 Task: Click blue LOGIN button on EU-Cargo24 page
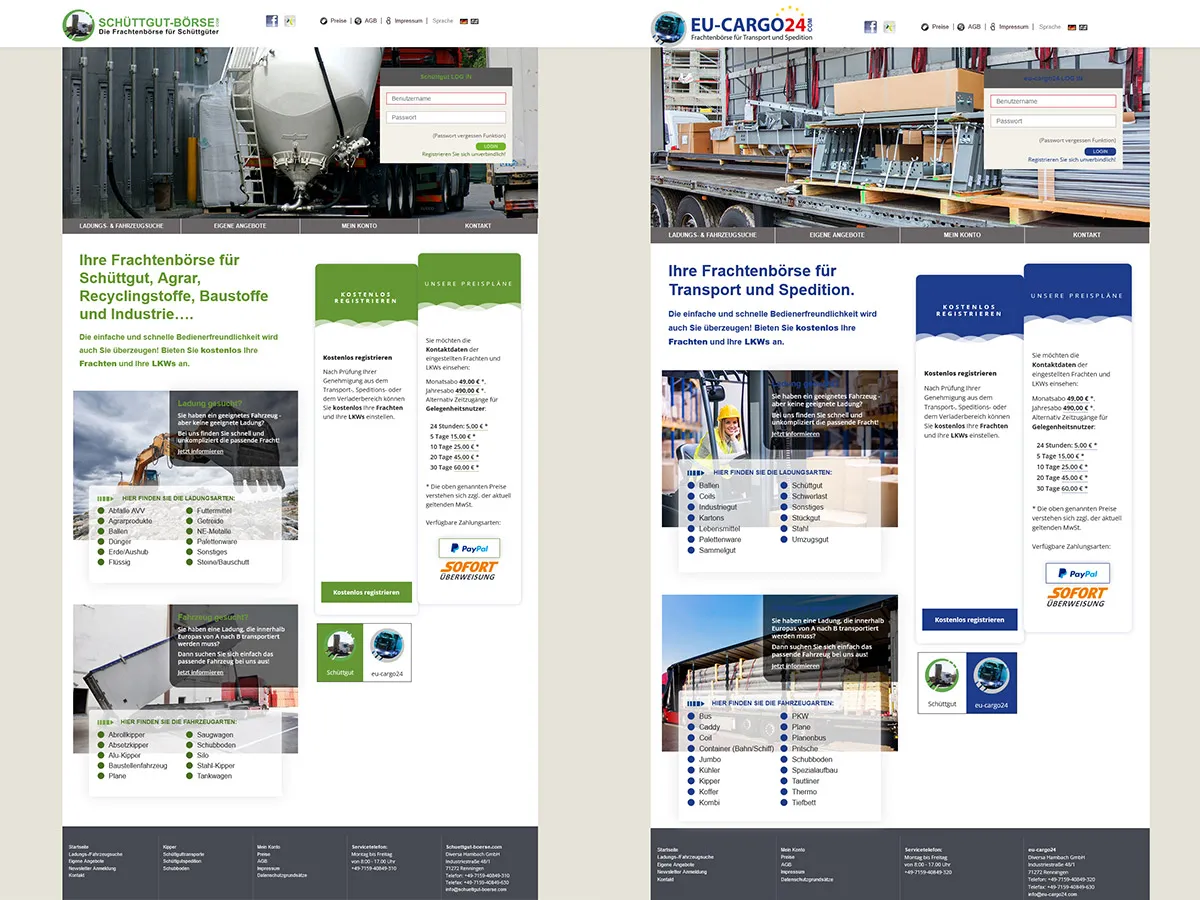click(1100, 151)
